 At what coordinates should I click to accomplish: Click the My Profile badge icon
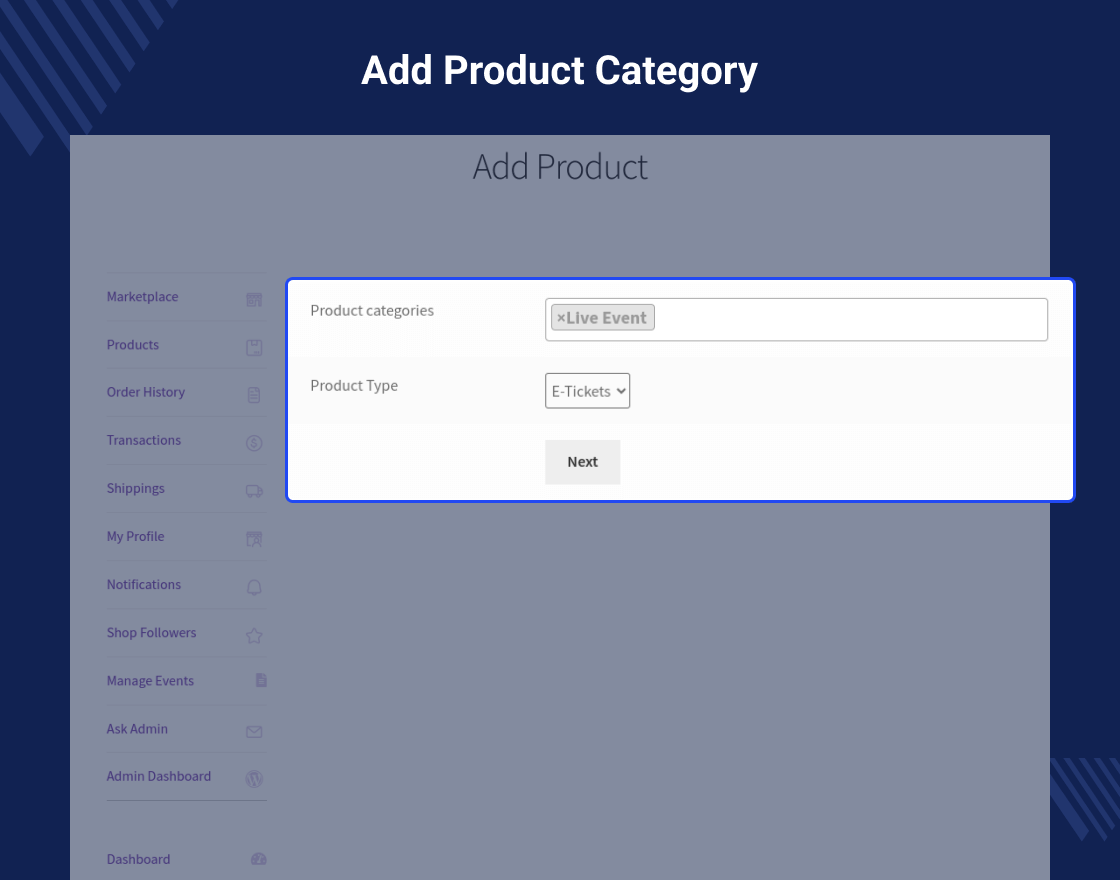pos(253,538)
